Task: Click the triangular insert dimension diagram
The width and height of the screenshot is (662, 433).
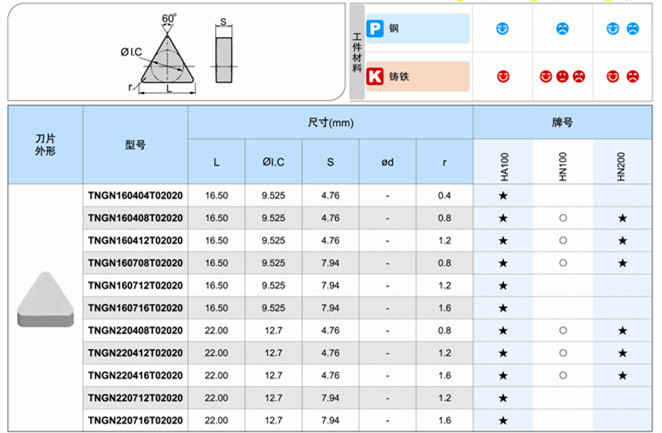Action: [x=167, y=62]
